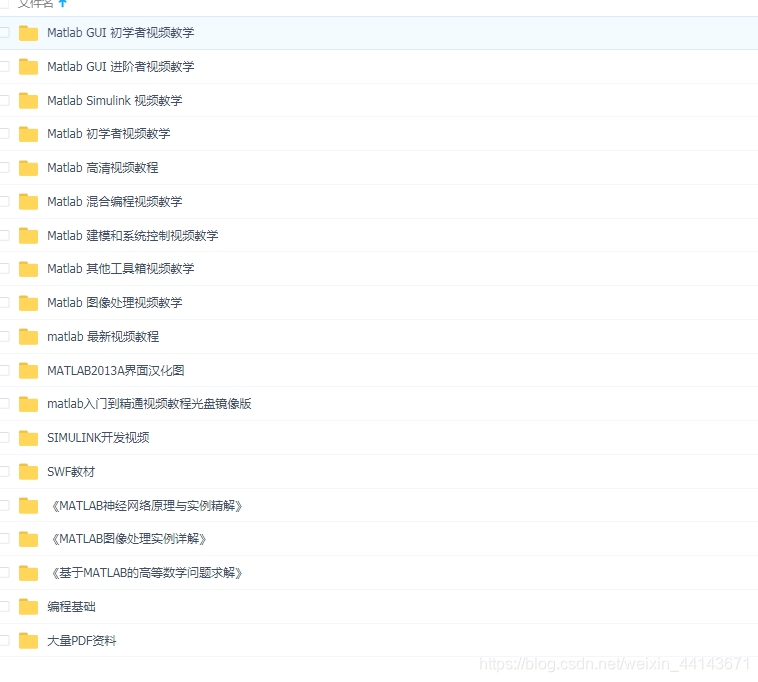The height and width of the screenshot is (682, 758).
Task: Tick checkbox for MATLAB2013A界面汉化图
Action: 4,370
